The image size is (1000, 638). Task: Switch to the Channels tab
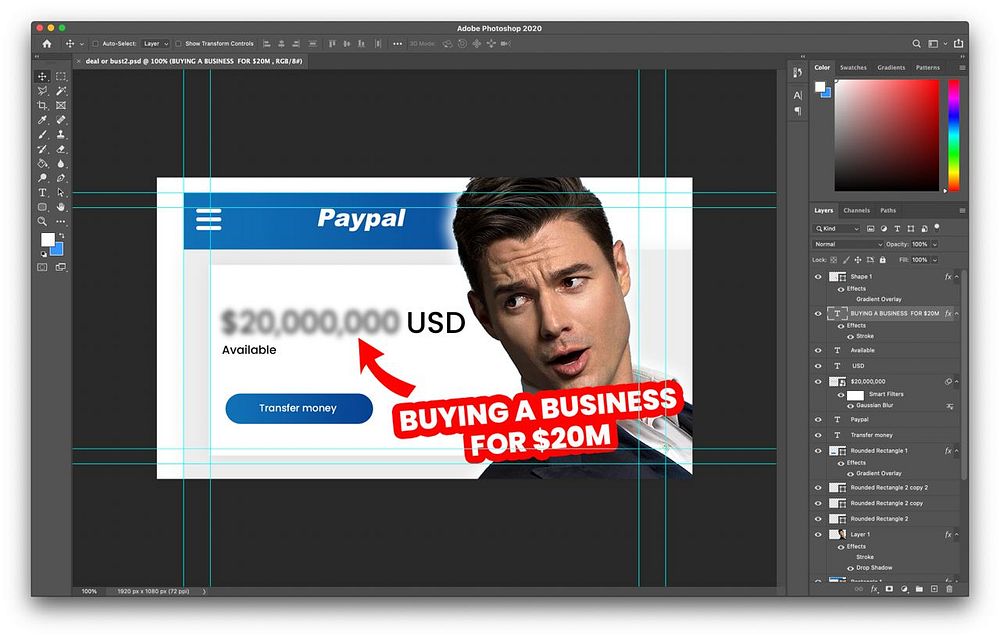pyautogui.click(x=857, y=211)
